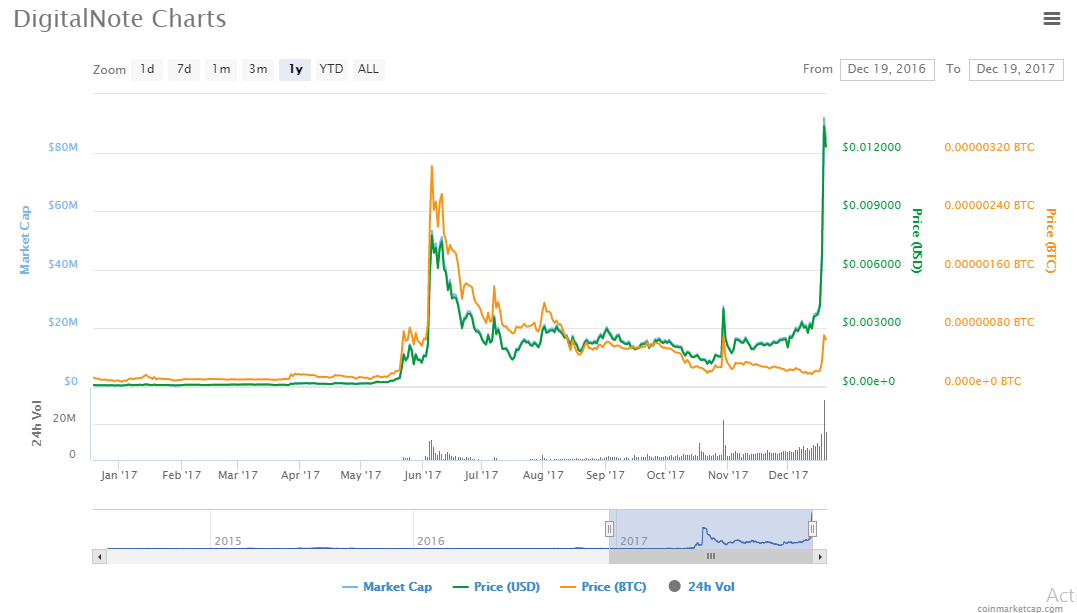Choose the 1y zoom button
1077x613 pixels.
tap(295, 69)
